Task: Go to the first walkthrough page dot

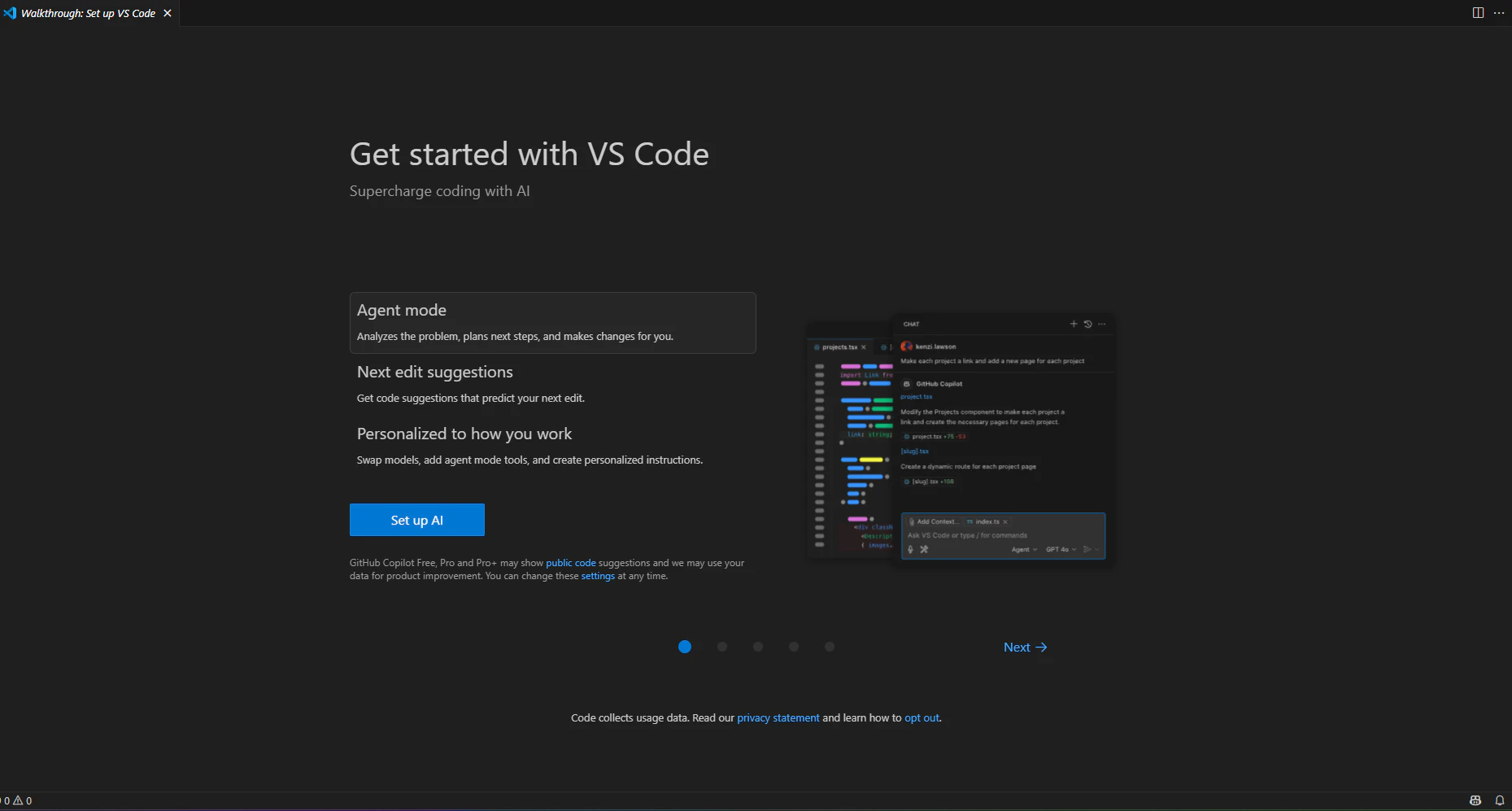Action: tap(685, 647)
